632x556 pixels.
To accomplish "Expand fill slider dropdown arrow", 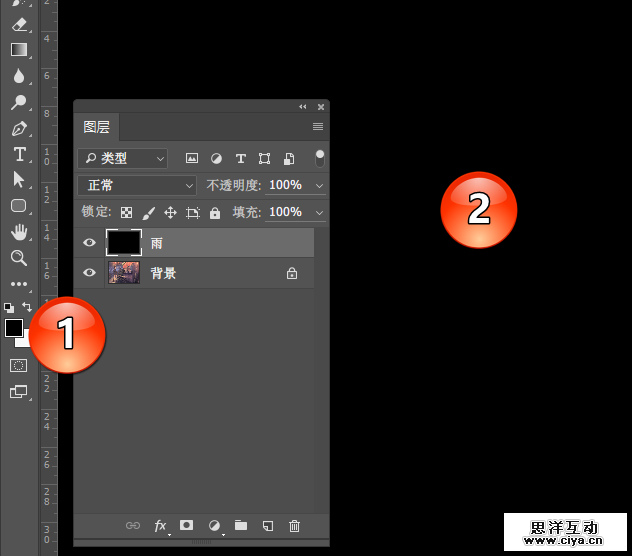I will (x=319, y=212).
